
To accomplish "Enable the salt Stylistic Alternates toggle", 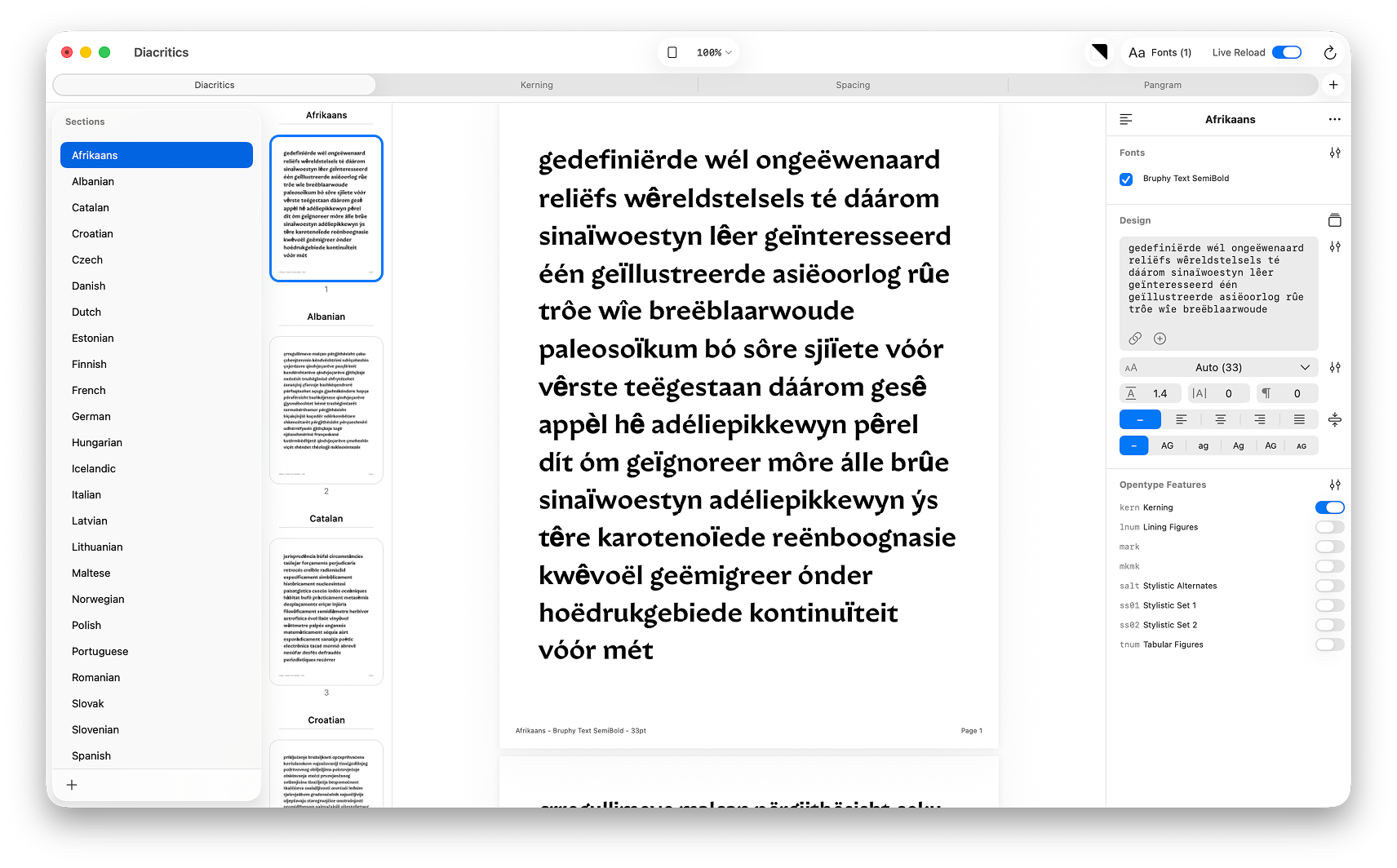I will click(x=1330, y=586).
